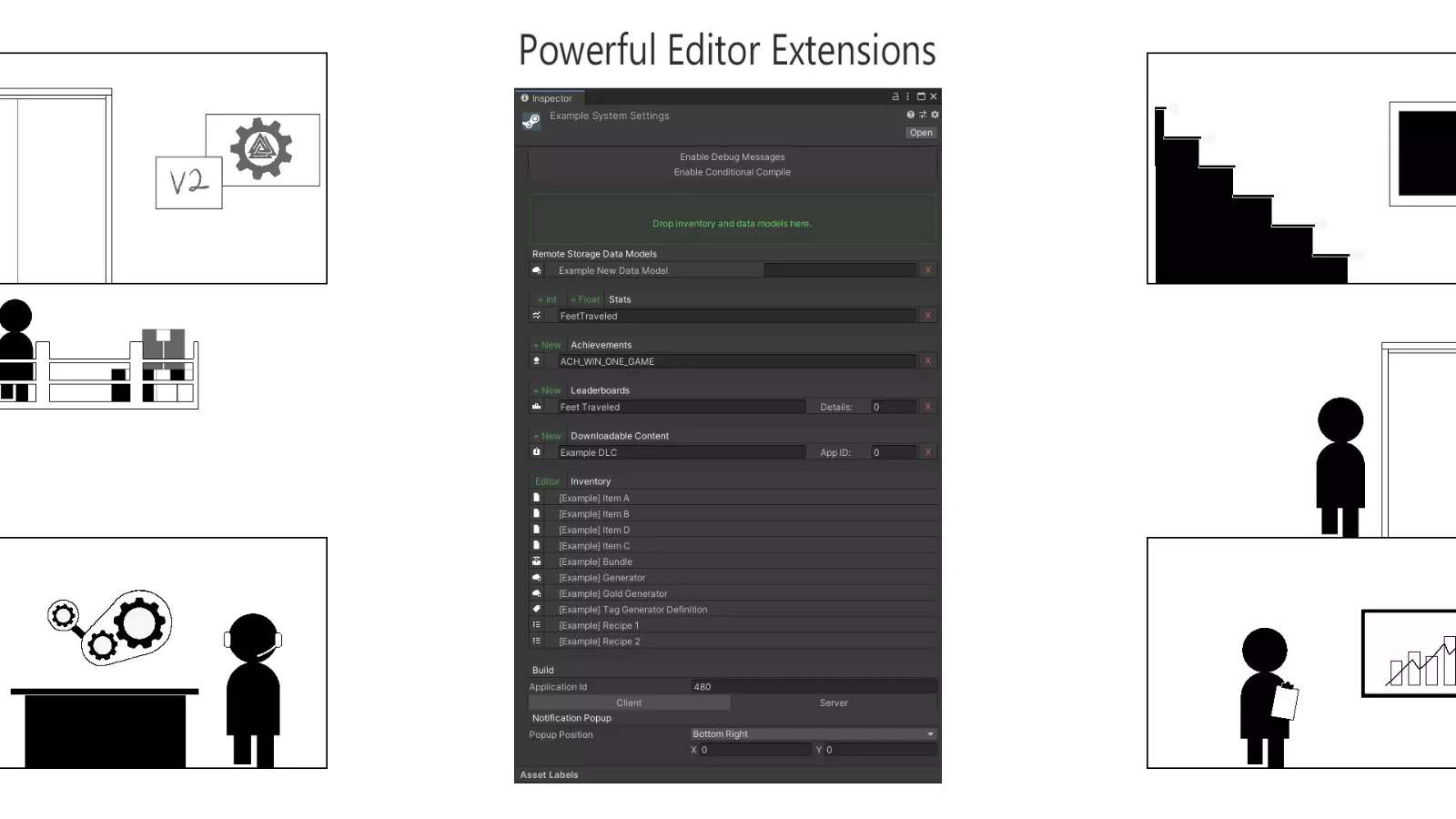This screenshot has height=819, width=1456.
Task: Remove the FeetTraveled stat with its X
Action: (928, 316)
